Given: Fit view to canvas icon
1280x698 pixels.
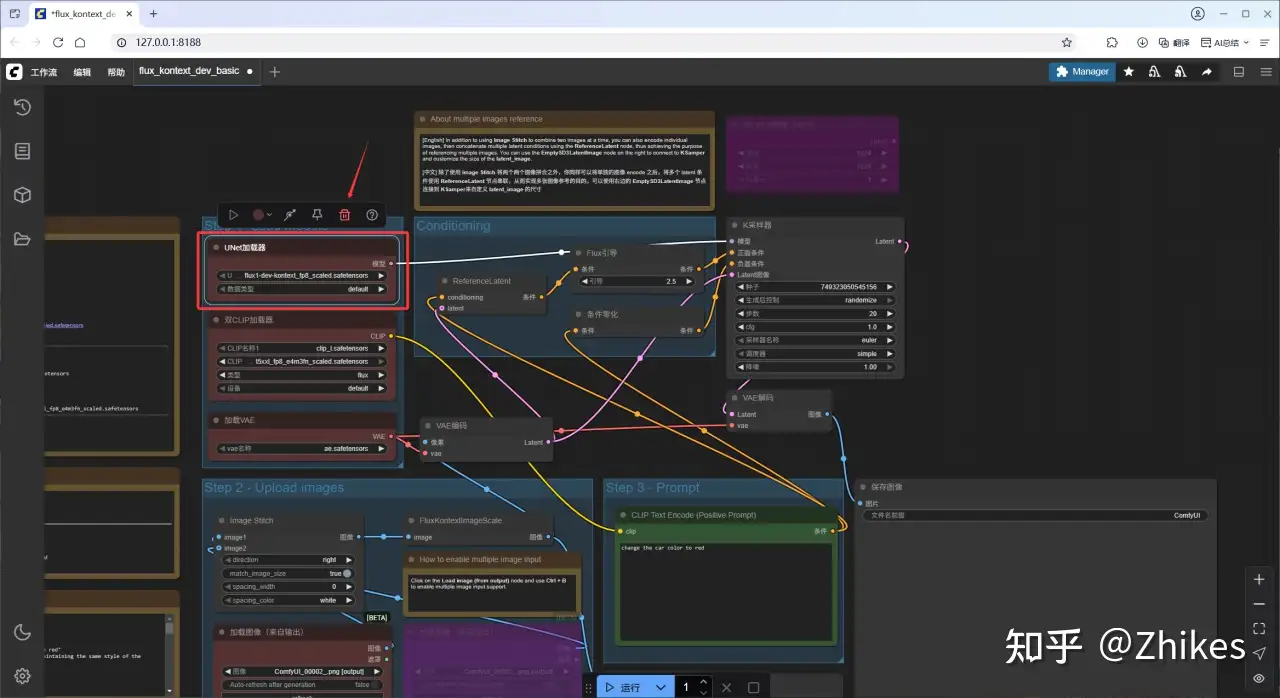Looking at the screenshot, I should coord(1259,628).
